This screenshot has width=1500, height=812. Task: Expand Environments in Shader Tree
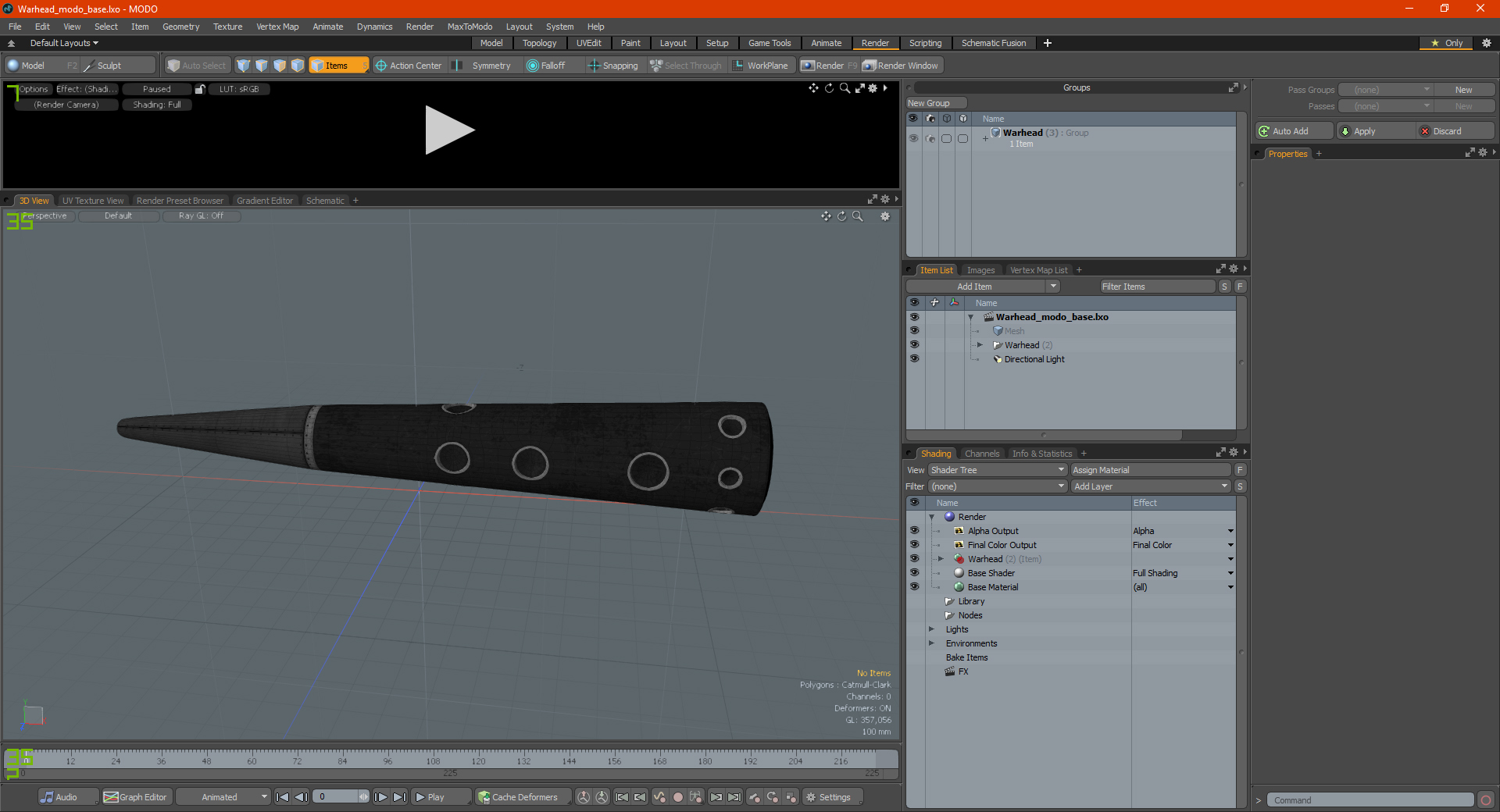[x=931, y=643]
